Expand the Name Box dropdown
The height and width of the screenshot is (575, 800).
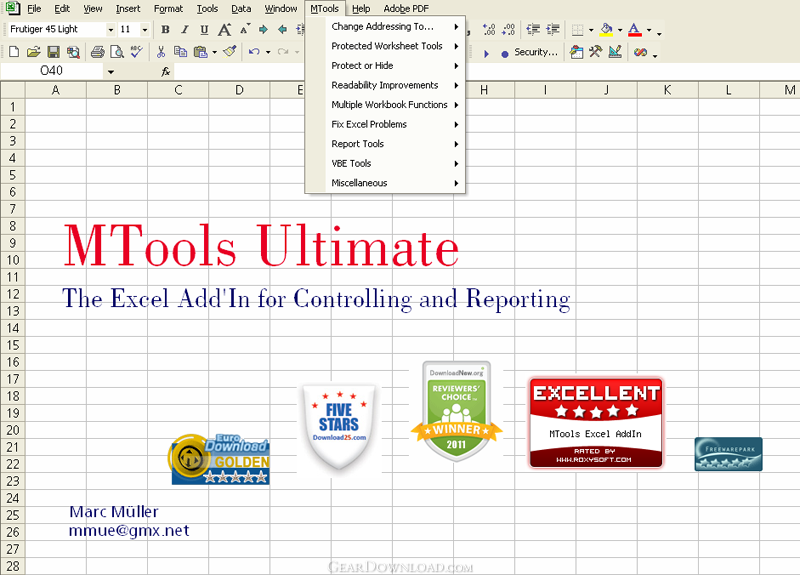tap(111, 72)
